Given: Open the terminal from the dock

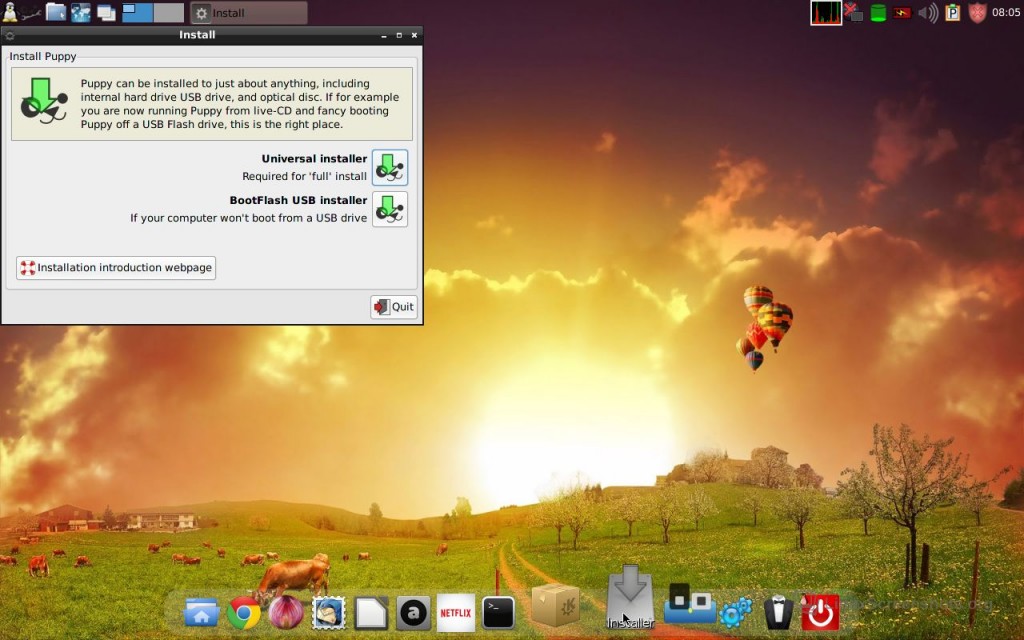Looking at the screenshot, I should (x=498, y=612).
